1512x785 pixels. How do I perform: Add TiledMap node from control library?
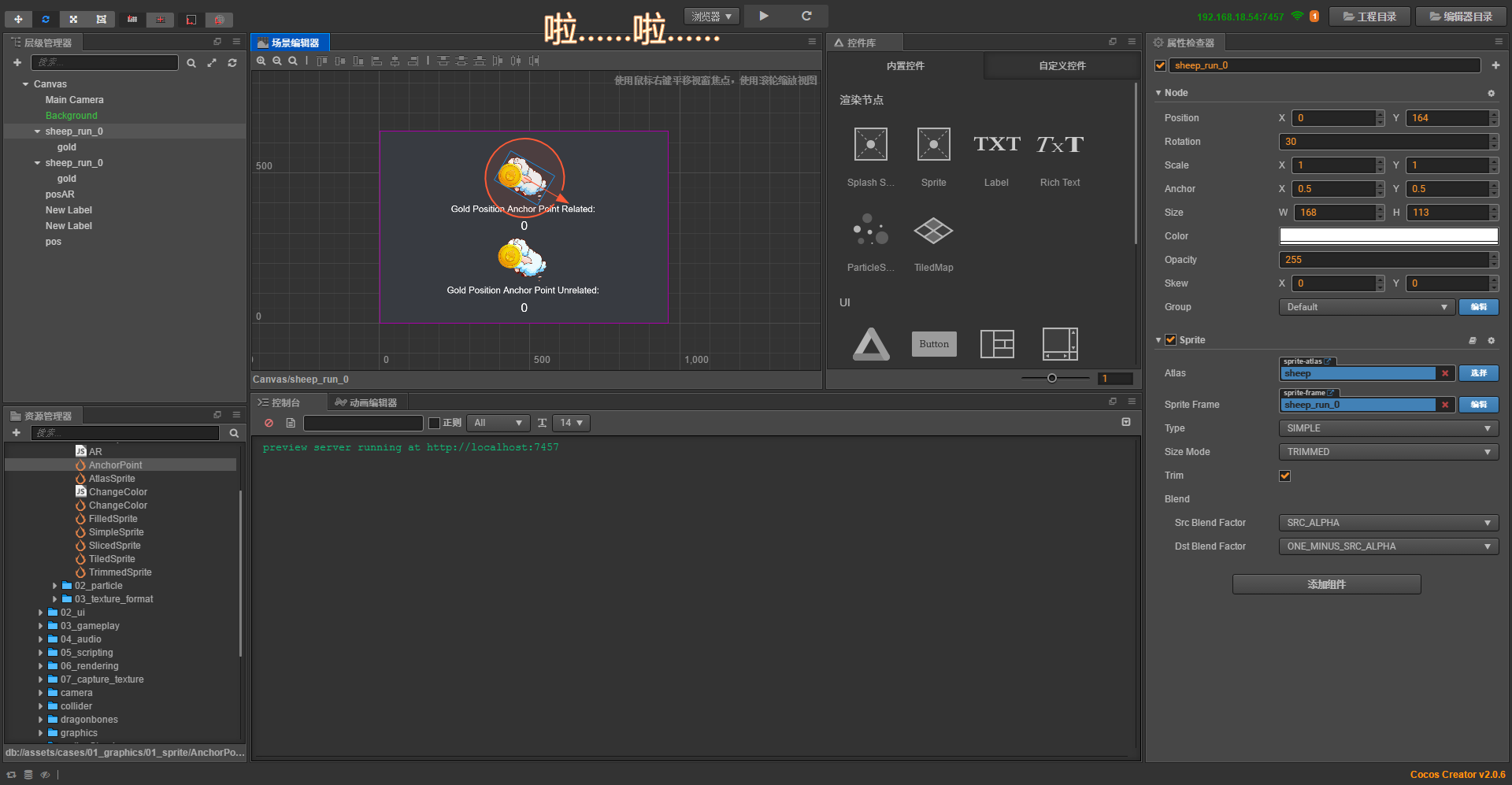(934, 242)
